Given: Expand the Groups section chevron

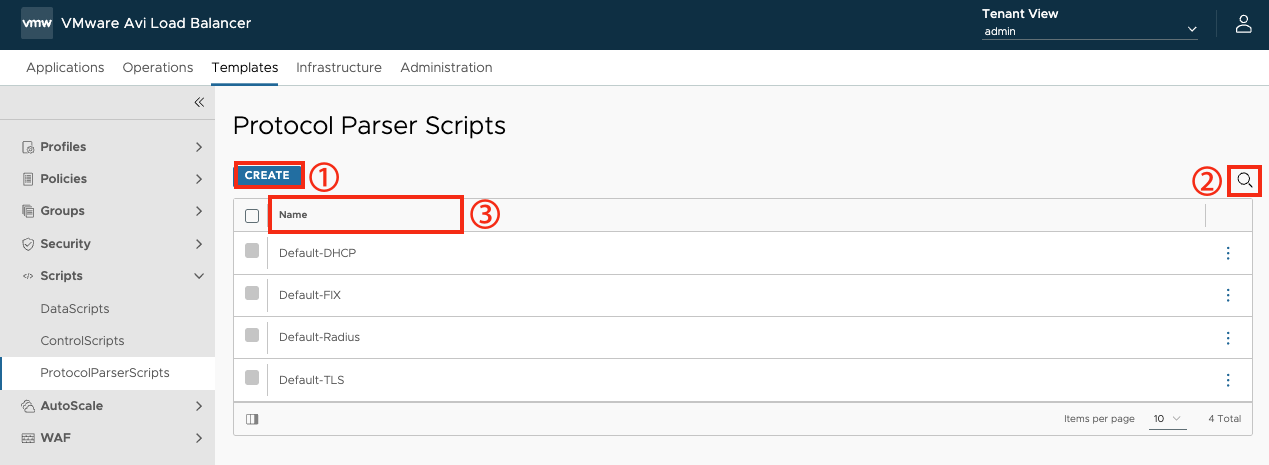Looking at the screenshot, I should pyautogui.click(x=199, y=211).
